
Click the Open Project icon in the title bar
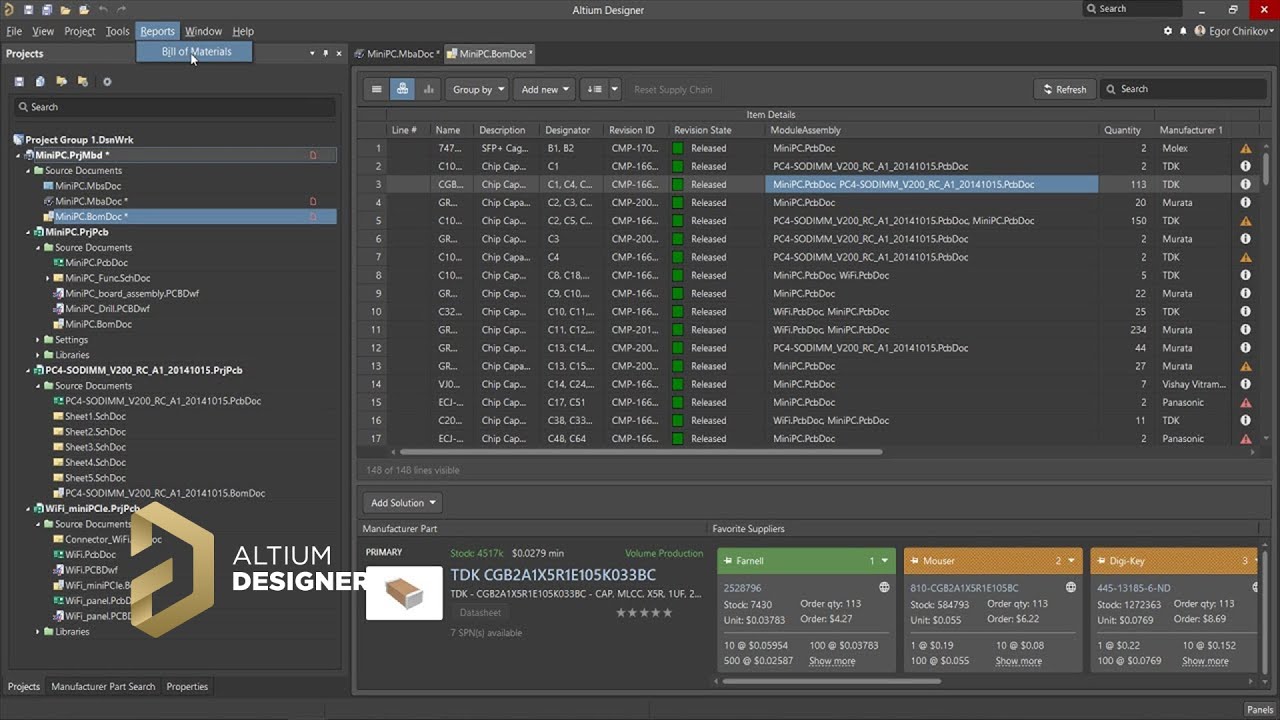(84, 10)
